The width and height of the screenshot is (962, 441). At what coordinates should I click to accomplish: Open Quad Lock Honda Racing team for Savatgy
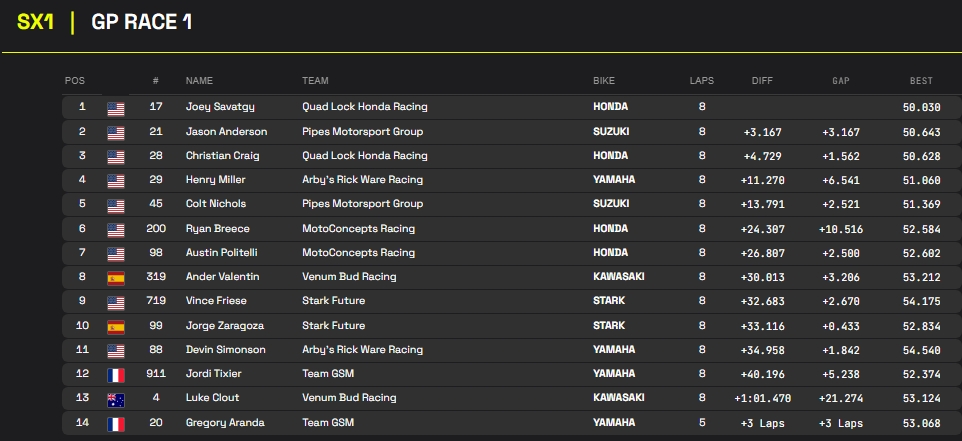click(x=364, y=107)
